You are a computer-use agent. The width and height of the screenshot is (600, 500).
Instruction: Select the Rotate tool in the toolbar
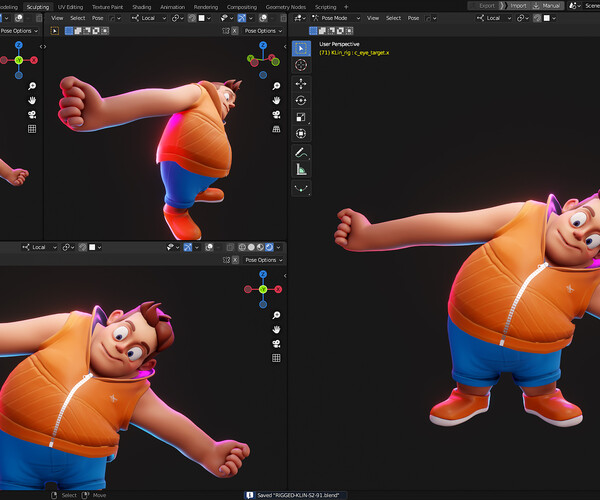point(301,100)
